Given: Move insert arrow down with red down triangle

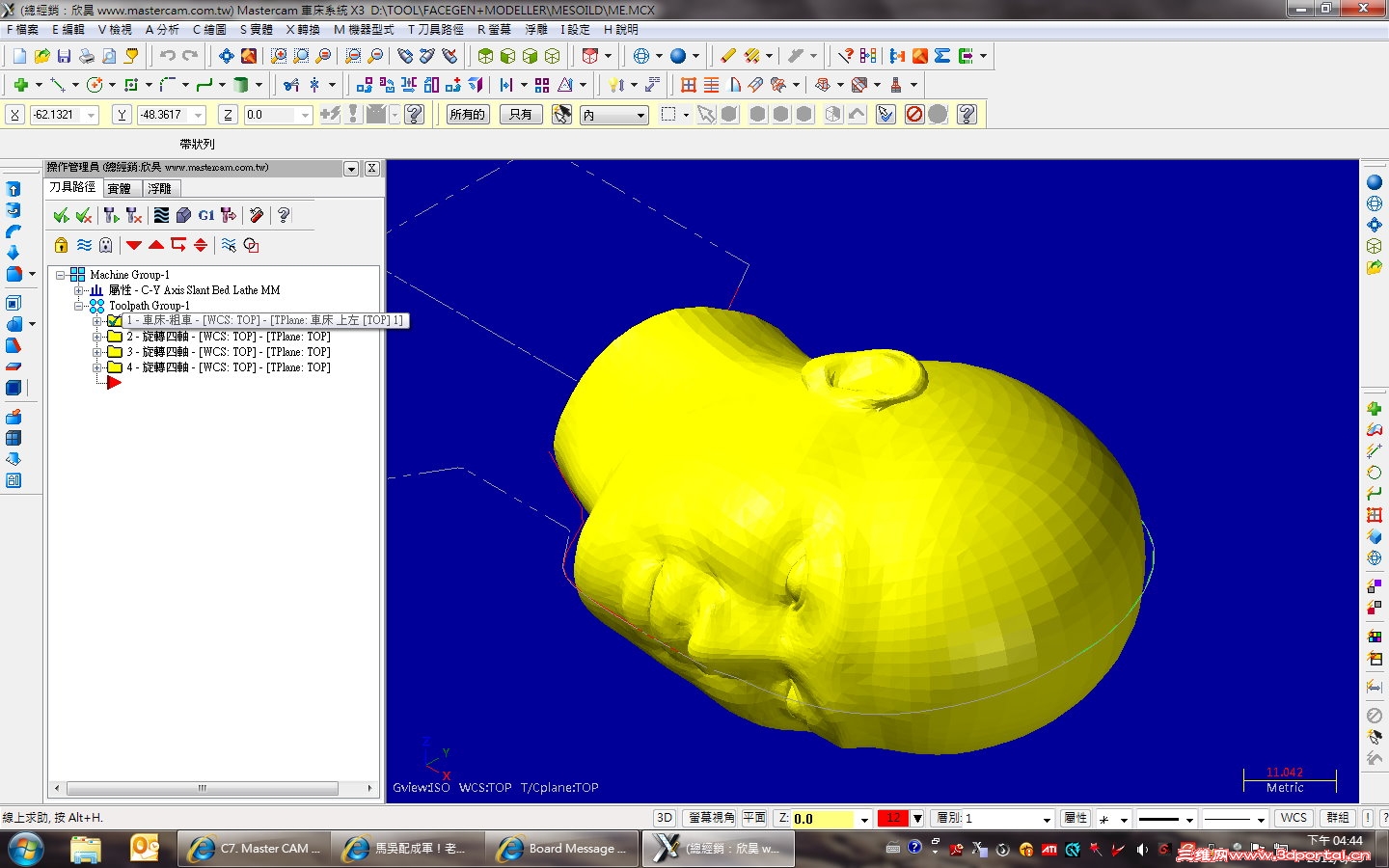Looking at the screenshot, I should (x=134, y=245).
